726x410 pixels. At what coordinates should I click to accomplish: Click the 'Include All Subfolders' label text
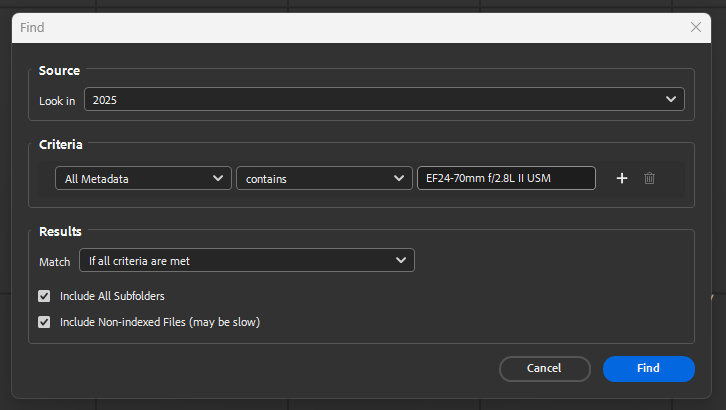[x=112, y=296]
